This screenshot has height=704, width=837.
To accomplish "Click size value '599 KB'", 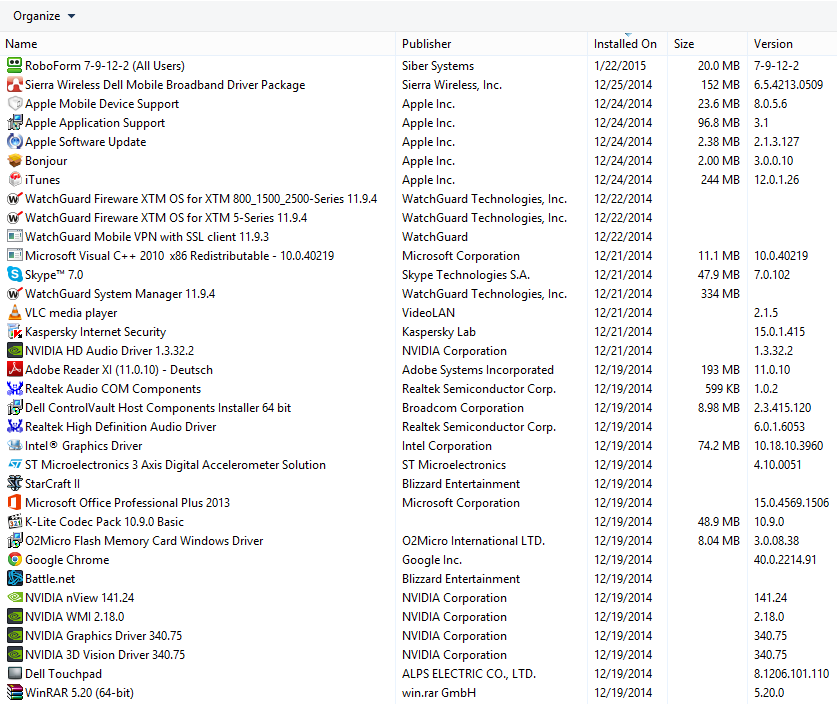I will pos(722,389).
